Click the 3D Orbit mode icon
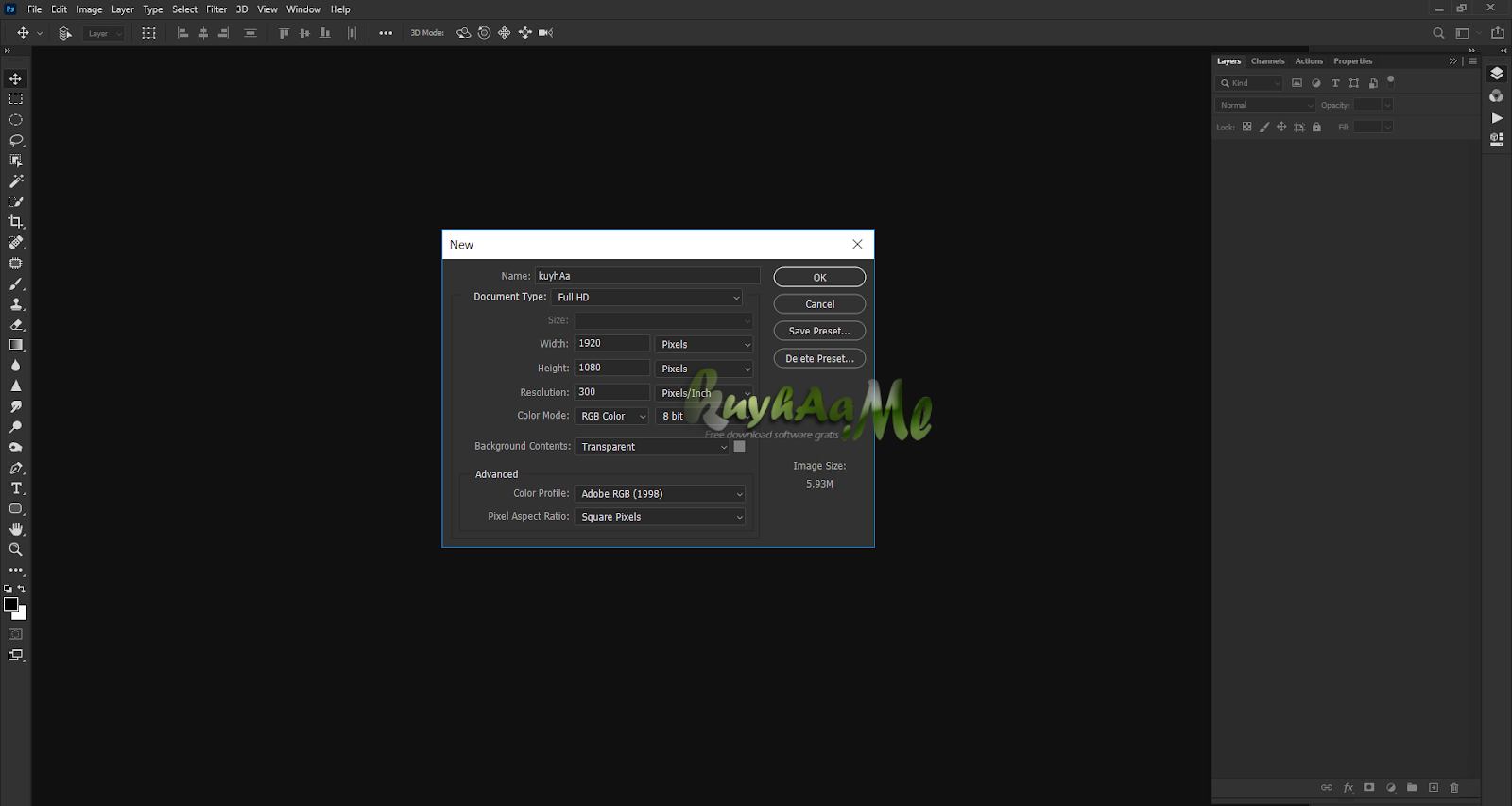1512x806 pixels. 463,33
